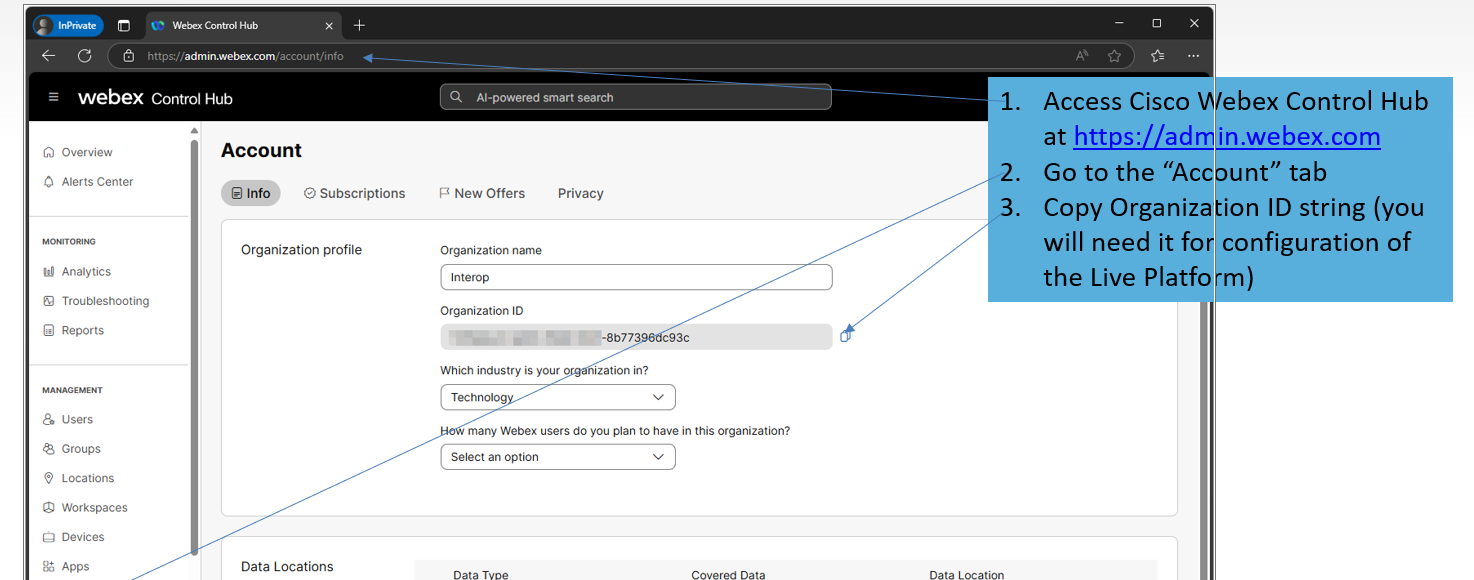Open a new browser tab
This screenshot has width=1474, height=580.
coord(359,25)
